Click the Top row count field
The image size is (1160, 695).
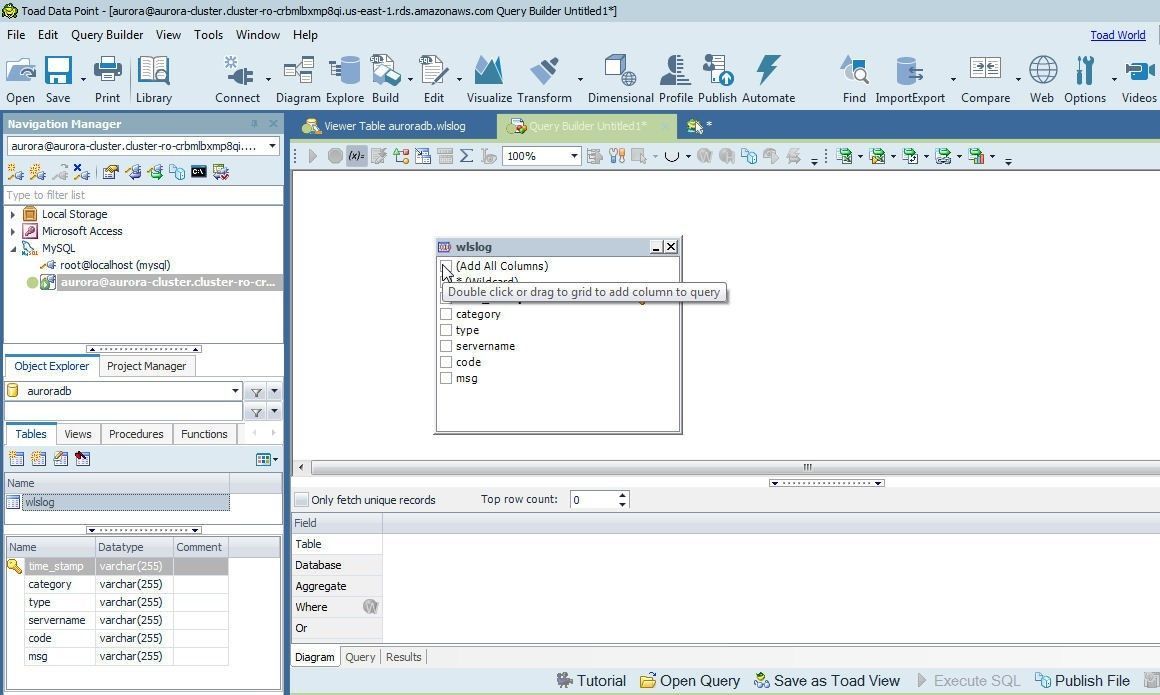coord(593,500)
